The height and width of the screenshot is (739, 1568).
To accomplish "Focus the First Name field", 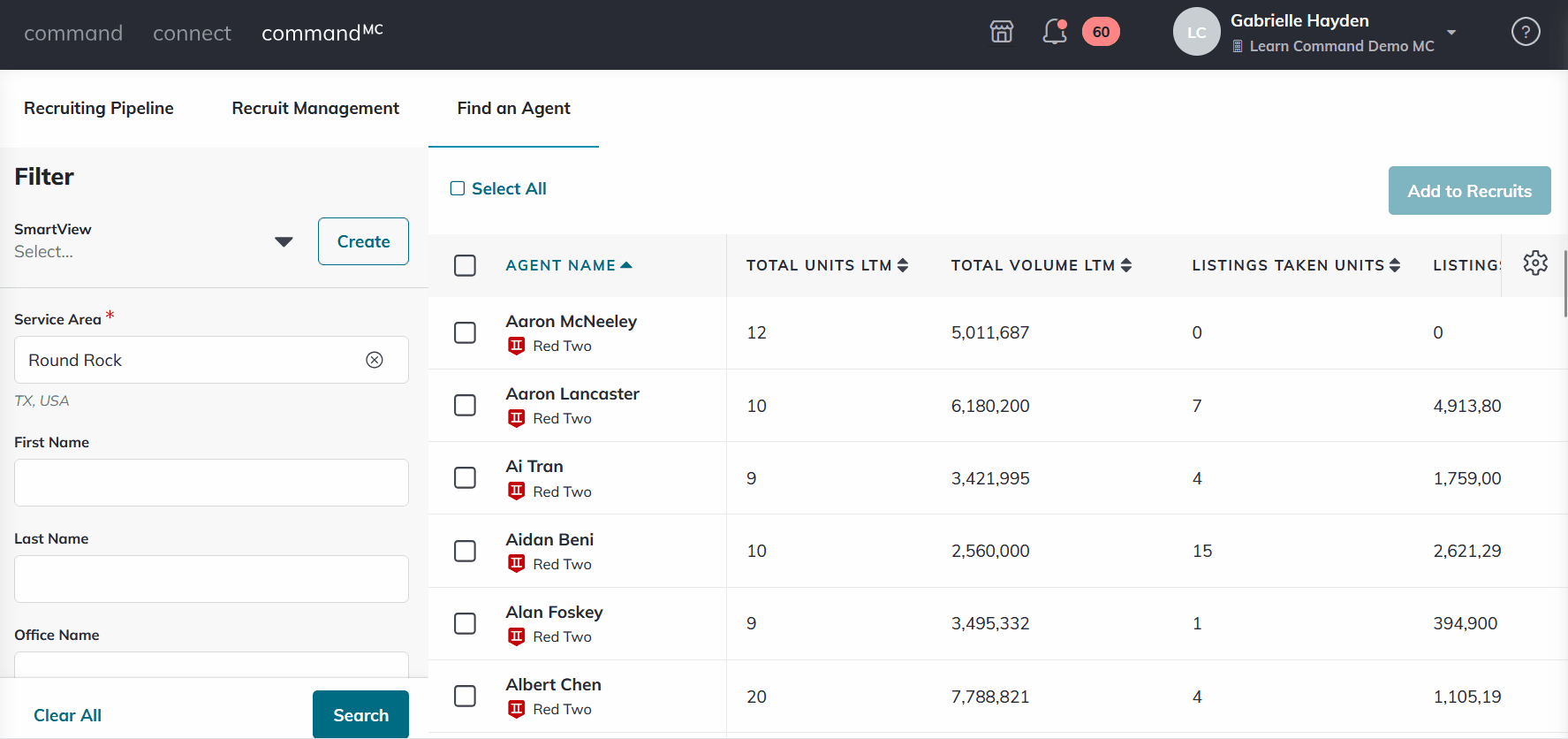I will coord(211,483).
